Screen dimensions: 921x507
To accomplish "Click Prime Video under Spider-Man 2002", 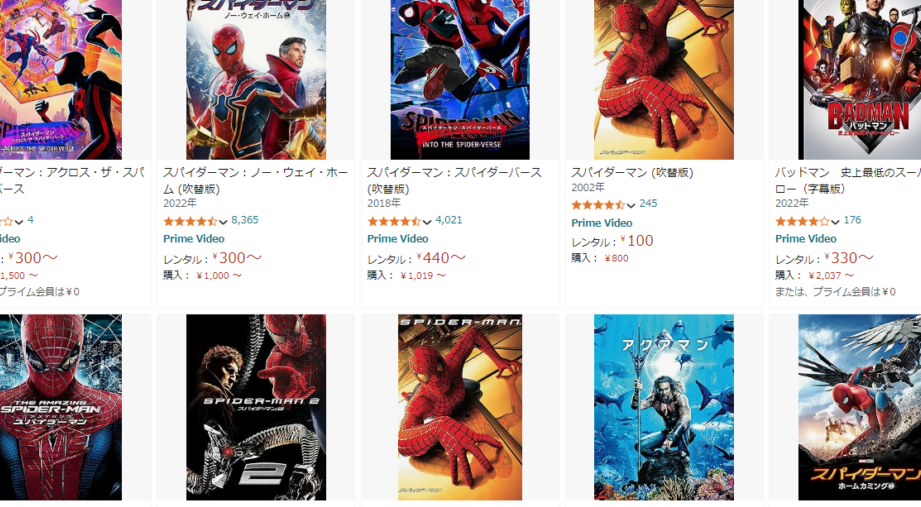I will pos(601,223).
